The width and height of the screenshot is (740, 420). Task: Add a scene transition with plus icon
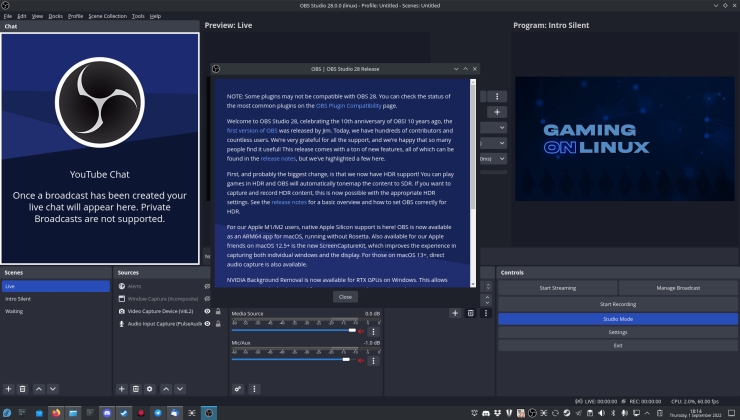455,313
